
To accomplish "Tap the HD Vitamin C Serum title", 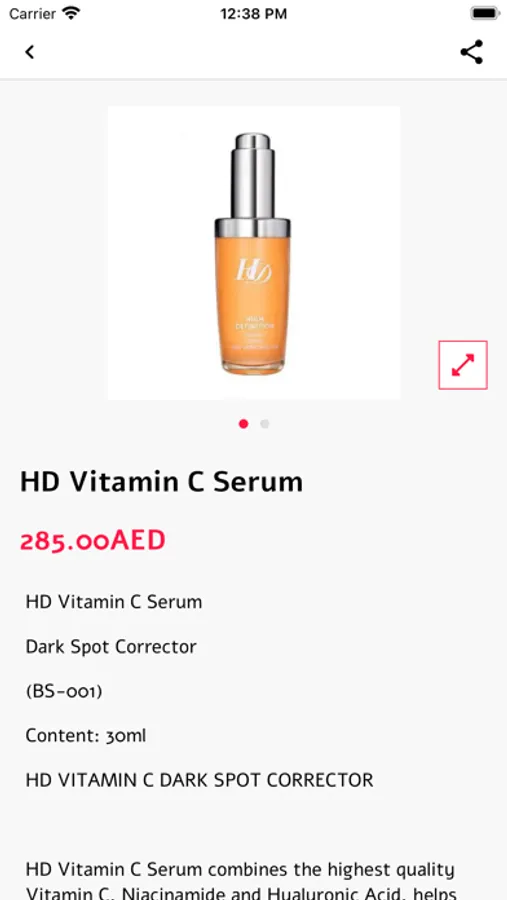I will point(161,482).
